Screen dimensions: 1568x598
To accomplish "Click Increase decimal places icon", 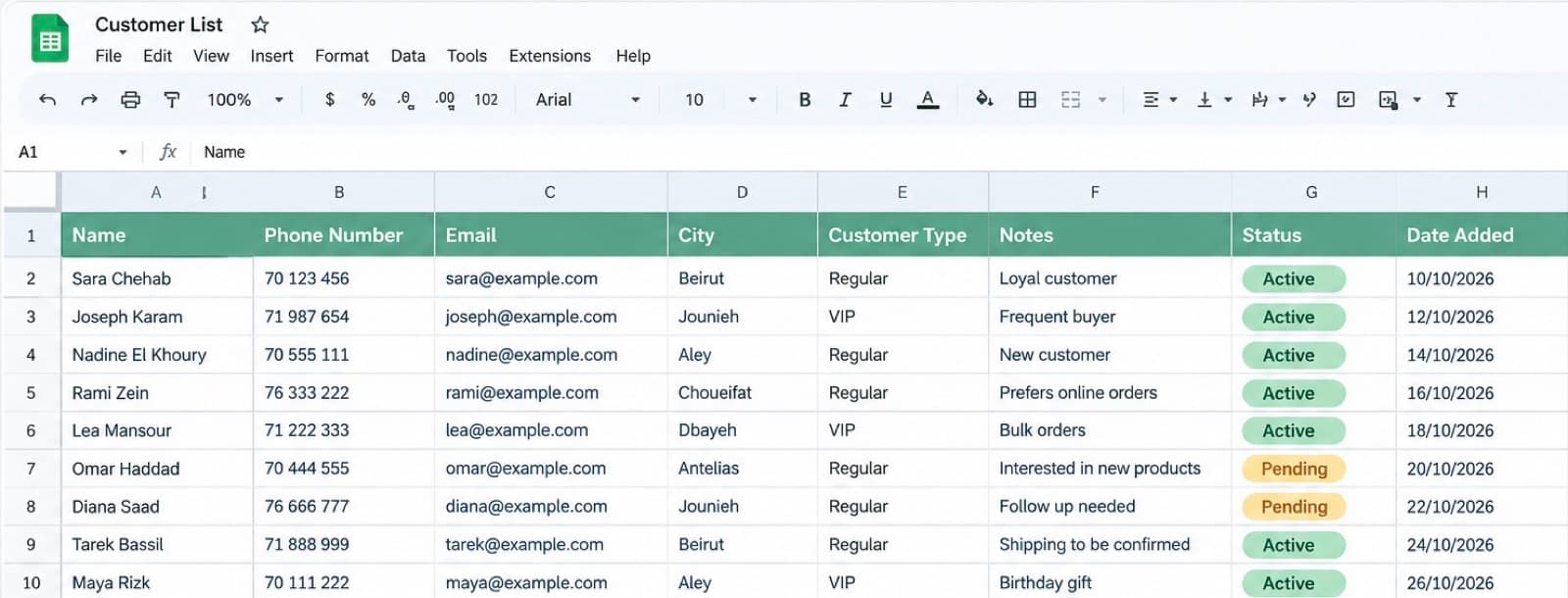I will tap(445, 99).
